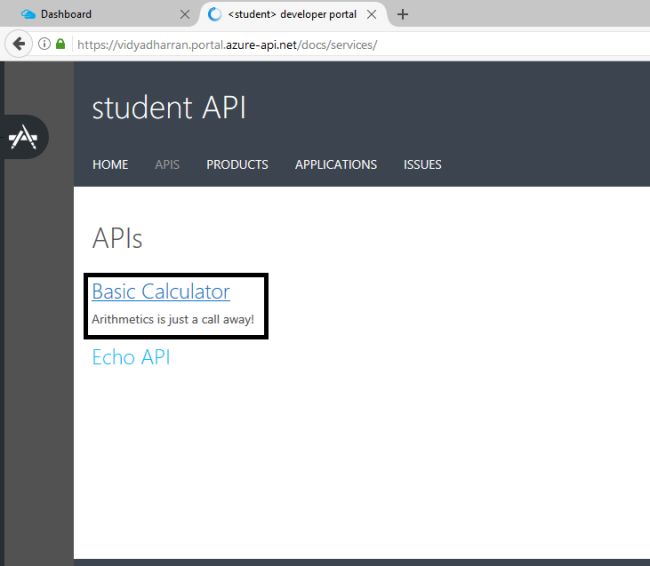Select the student developer portal tab
The width and height of the screenshot is (650, 566).
(293, 14)
